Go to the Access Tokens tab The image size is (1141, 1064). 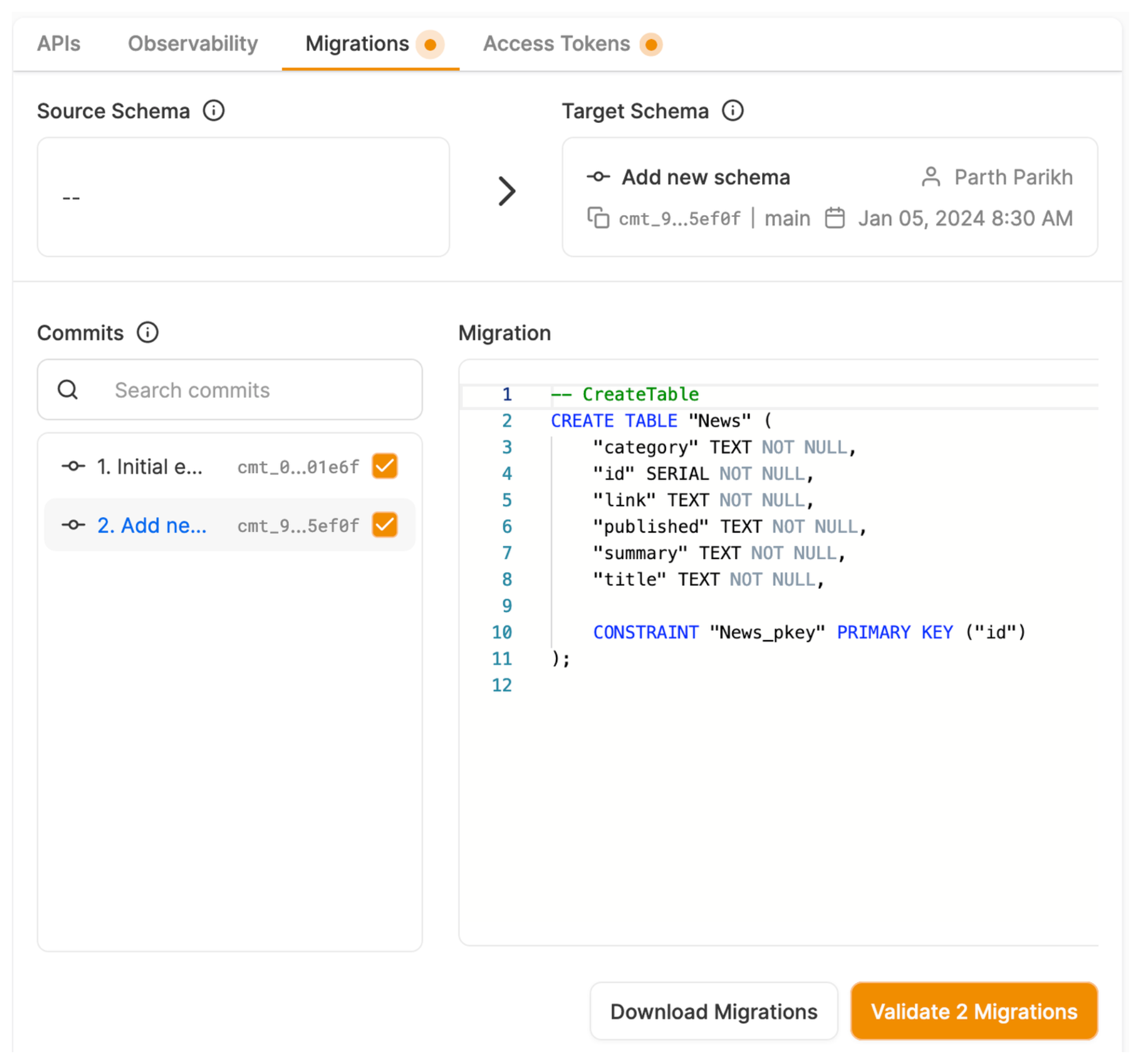pyautogui.click(x=557, y=44)
